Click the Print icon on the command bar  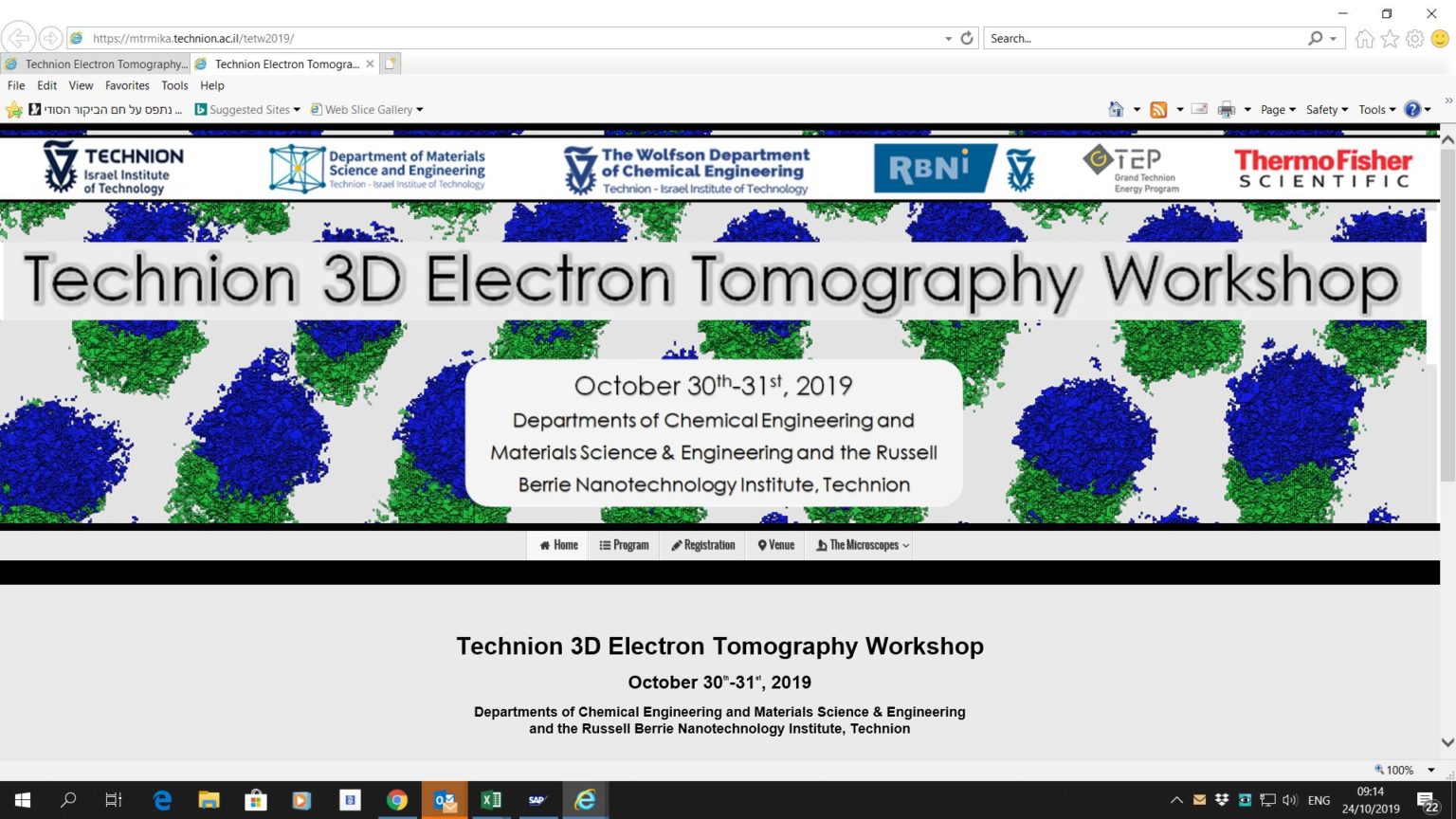[1226, 109]
